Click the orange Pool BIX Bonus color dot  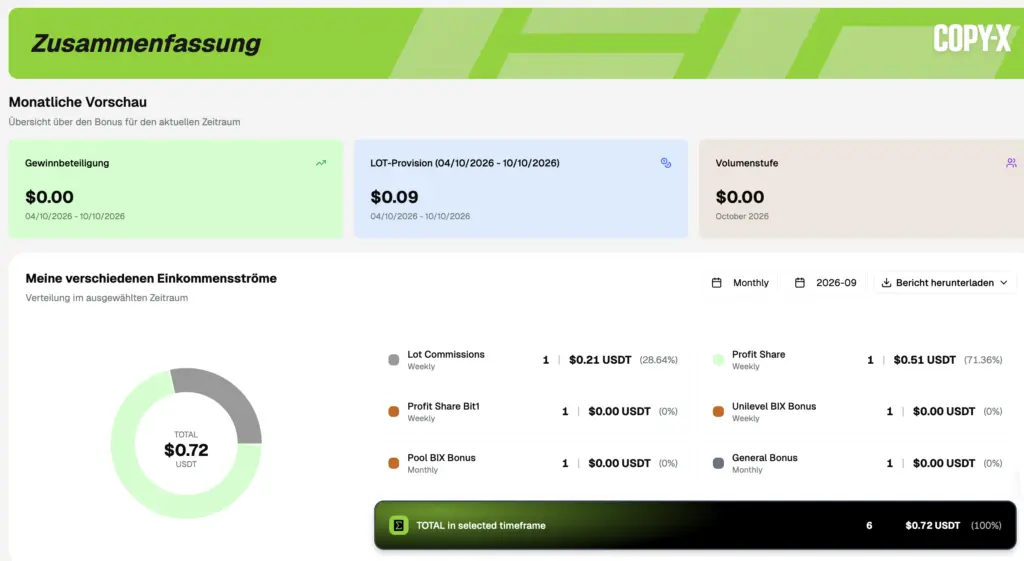(393, 463)
